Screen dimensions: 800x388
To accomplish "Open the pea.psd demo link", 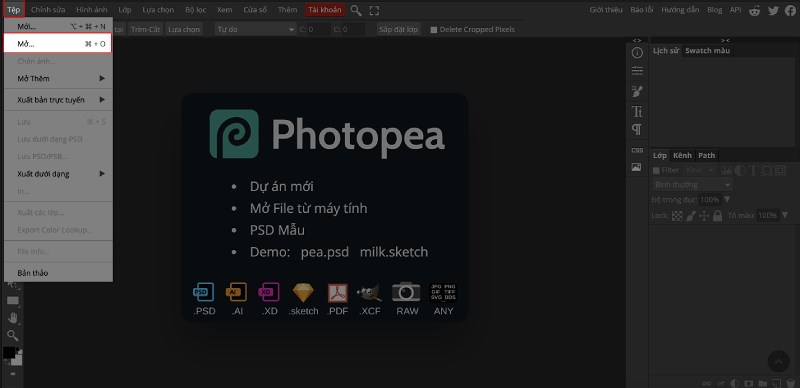I will [325, 252].
